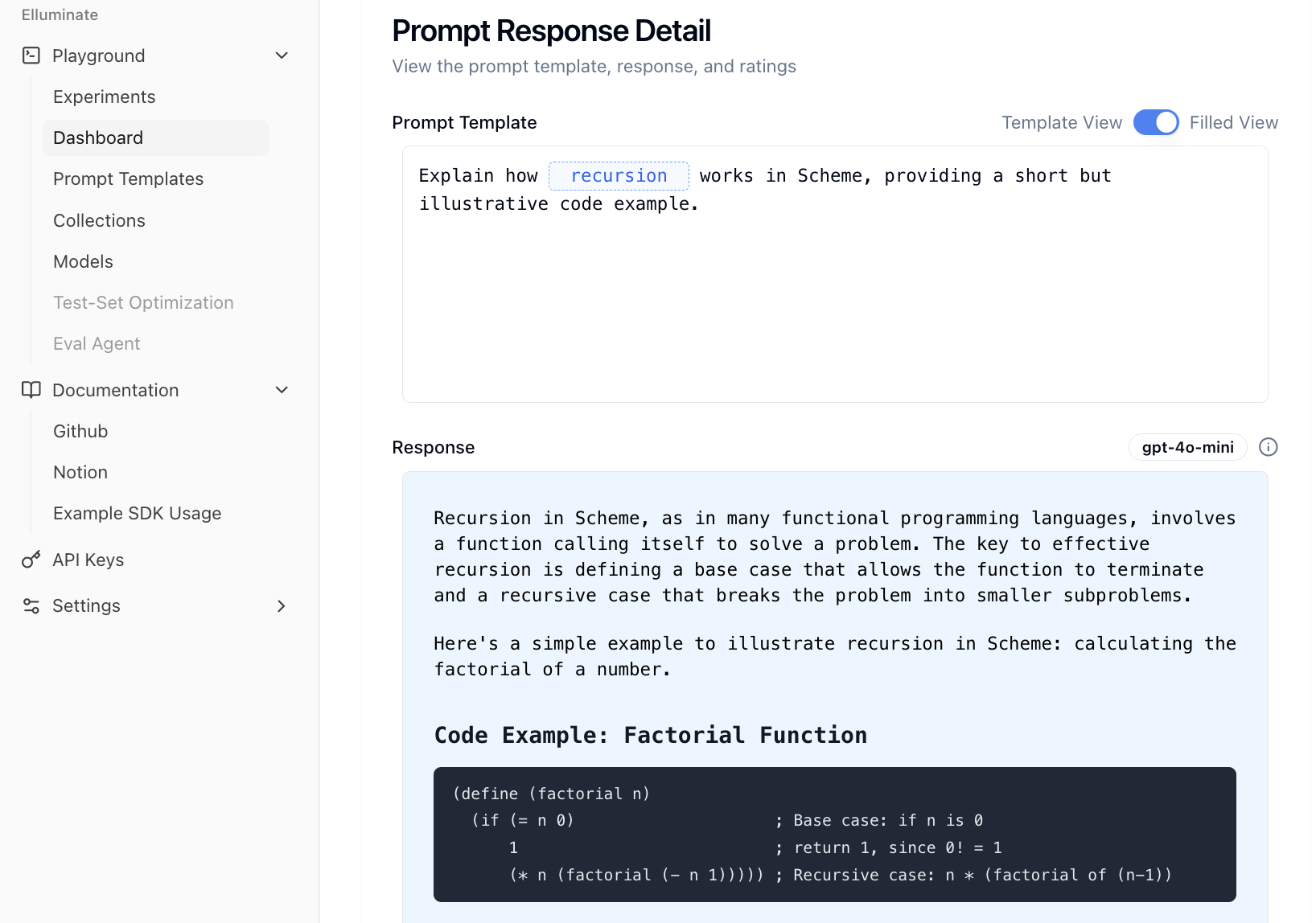Viewport: 1316px width, 923px height.
Task: Select Dashboard in the sidebar
Action: [x=155, y=137]
